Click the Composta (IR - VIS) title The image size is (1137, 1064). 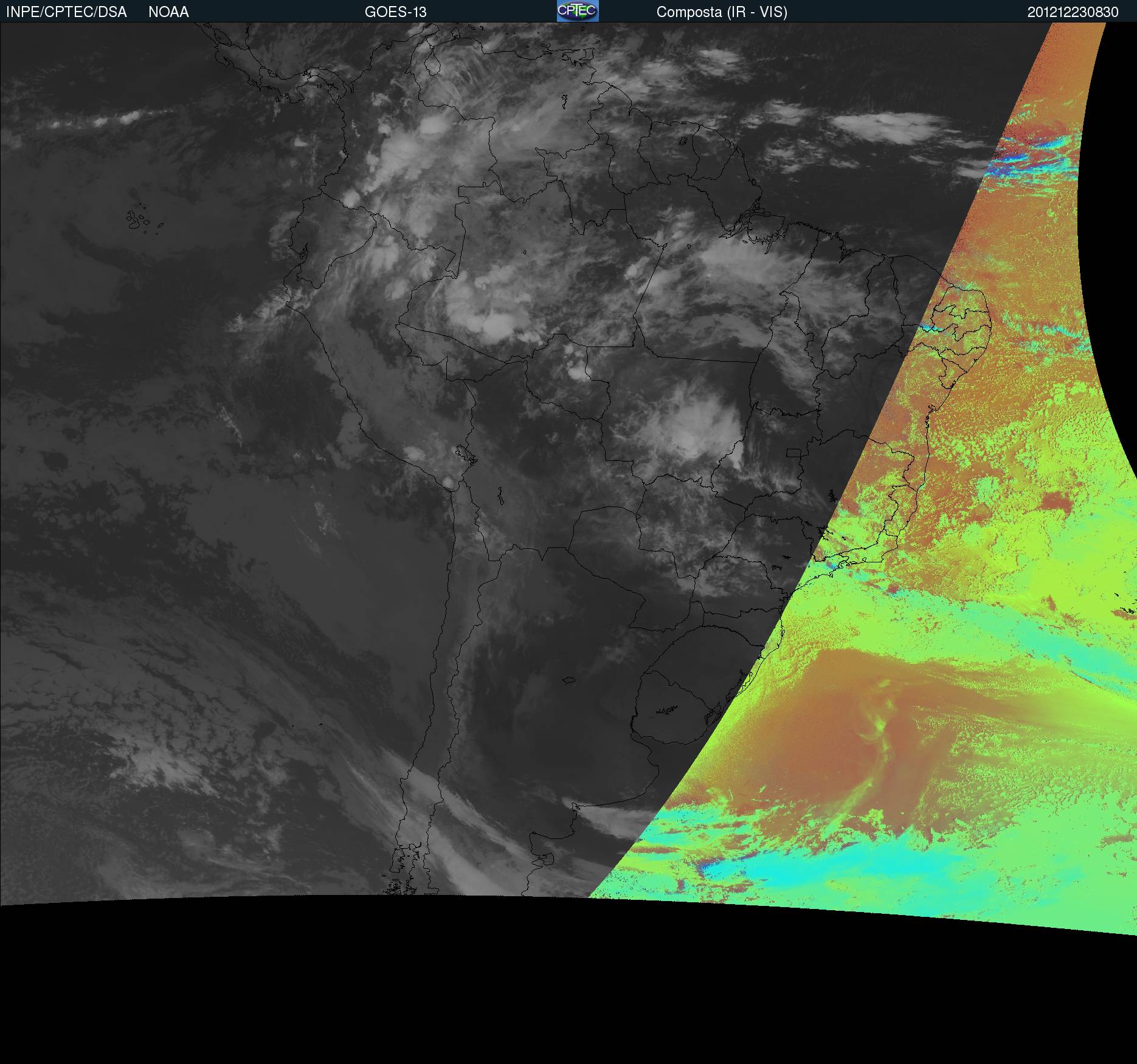[722, 12]
